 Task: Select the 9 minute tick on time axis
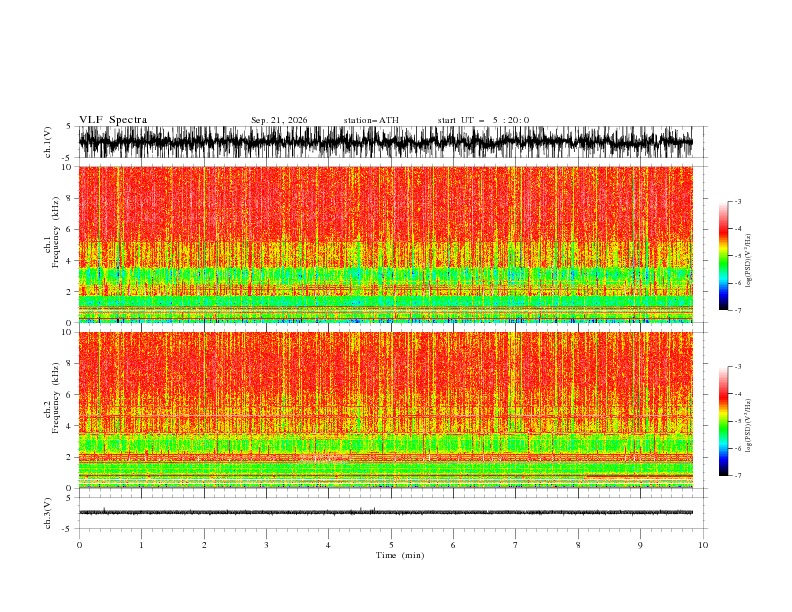click(x=640, y=545)
